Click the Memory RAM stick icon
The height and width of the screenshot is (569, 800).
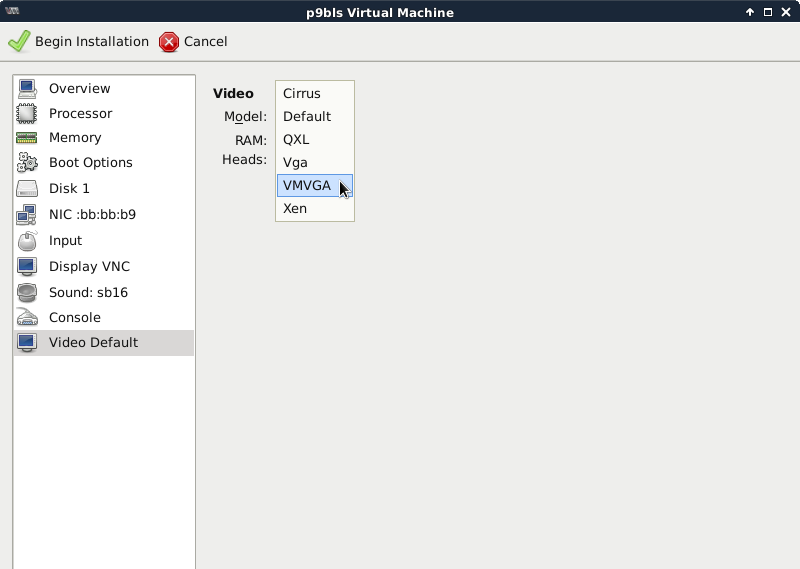(27, 138)
